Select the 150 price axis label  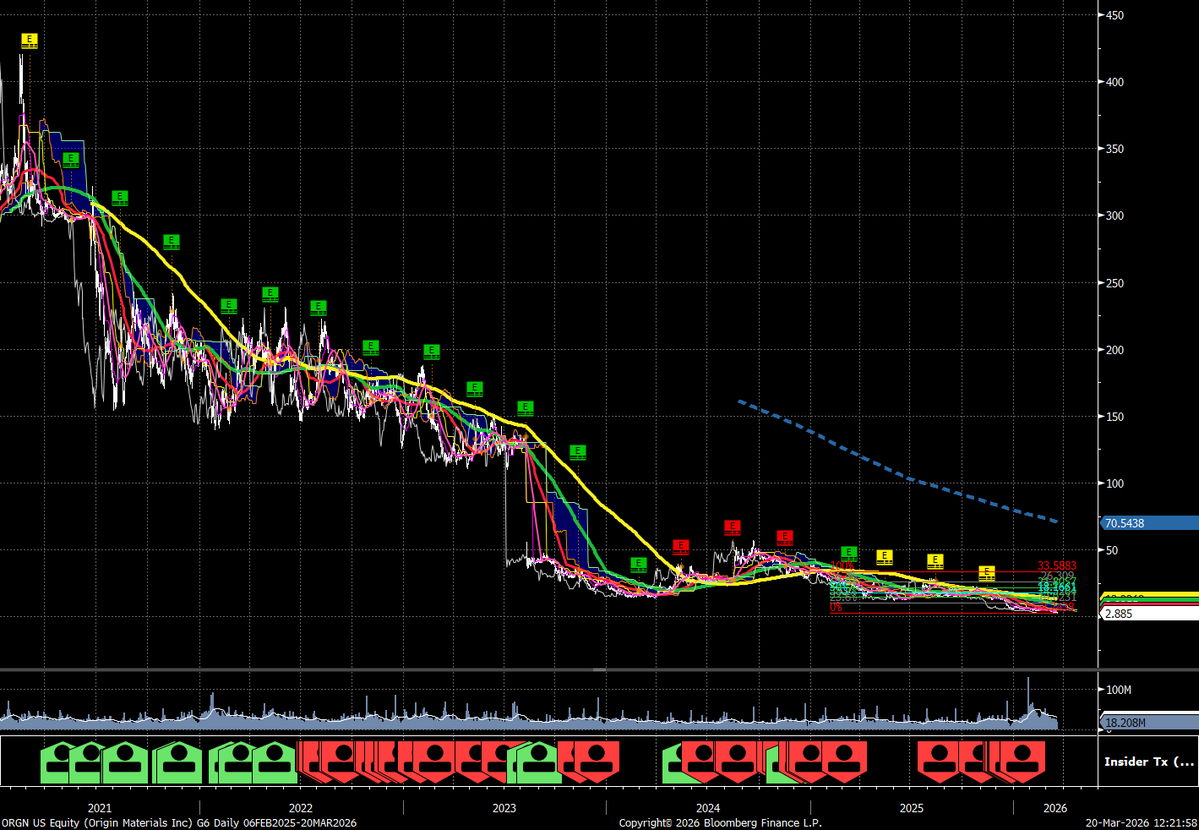1116,417
